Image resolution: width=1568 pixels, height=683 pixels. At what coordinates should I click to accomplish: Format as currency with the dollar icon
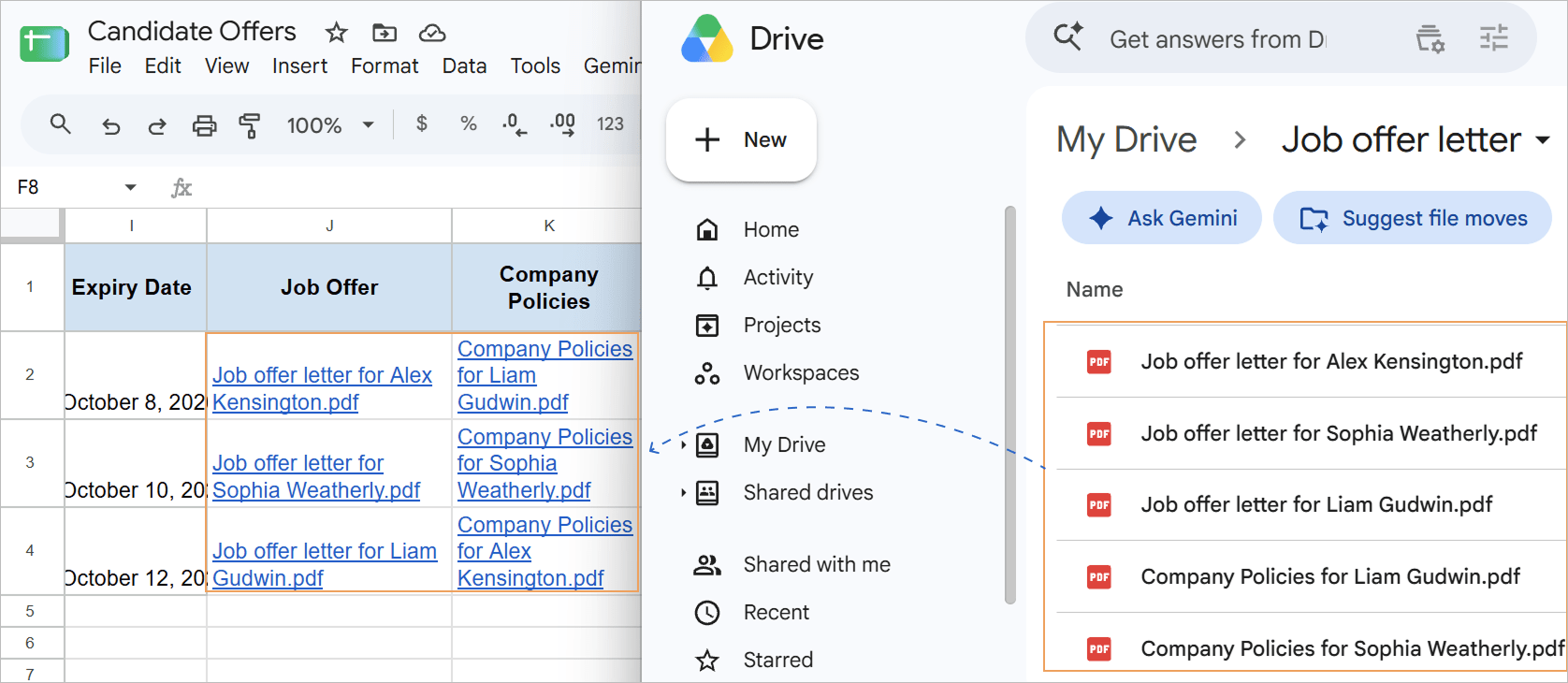coord(422,124)
